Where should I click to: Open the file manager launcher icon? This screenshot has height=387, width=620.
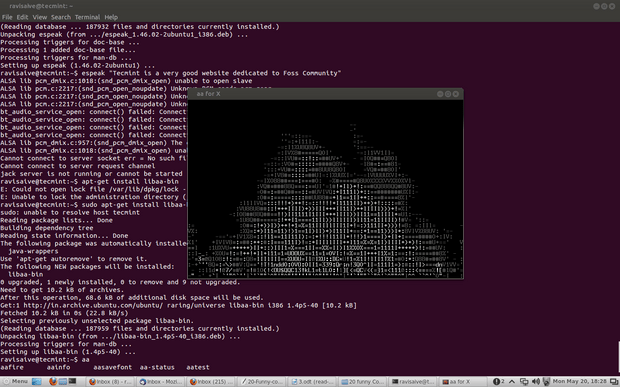[63, 381]
